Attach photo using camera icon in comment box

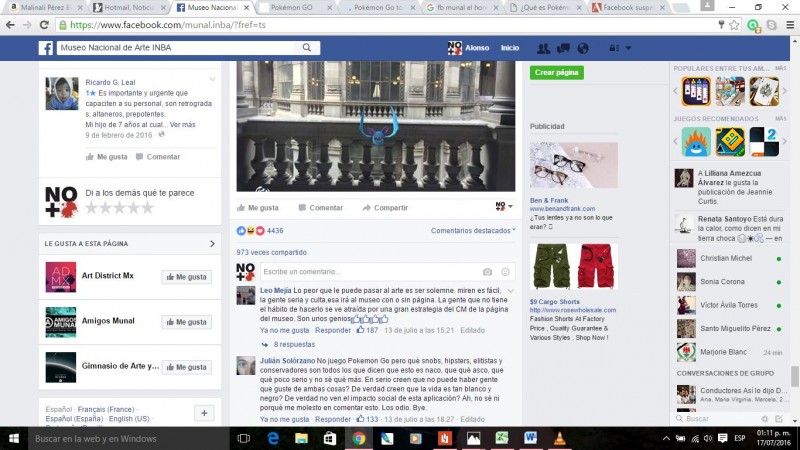(487, 272)
